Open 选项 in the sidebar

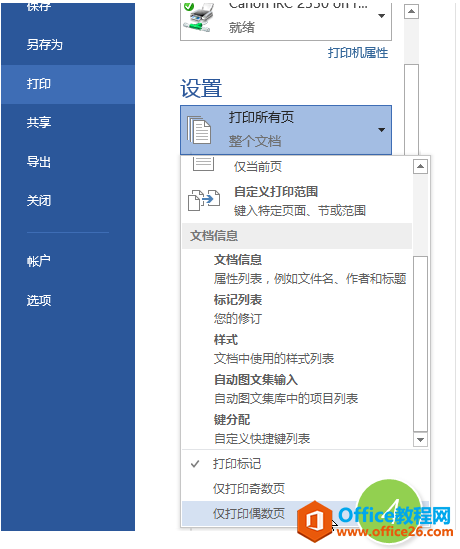pyautogui.click(x=68, y=300)
